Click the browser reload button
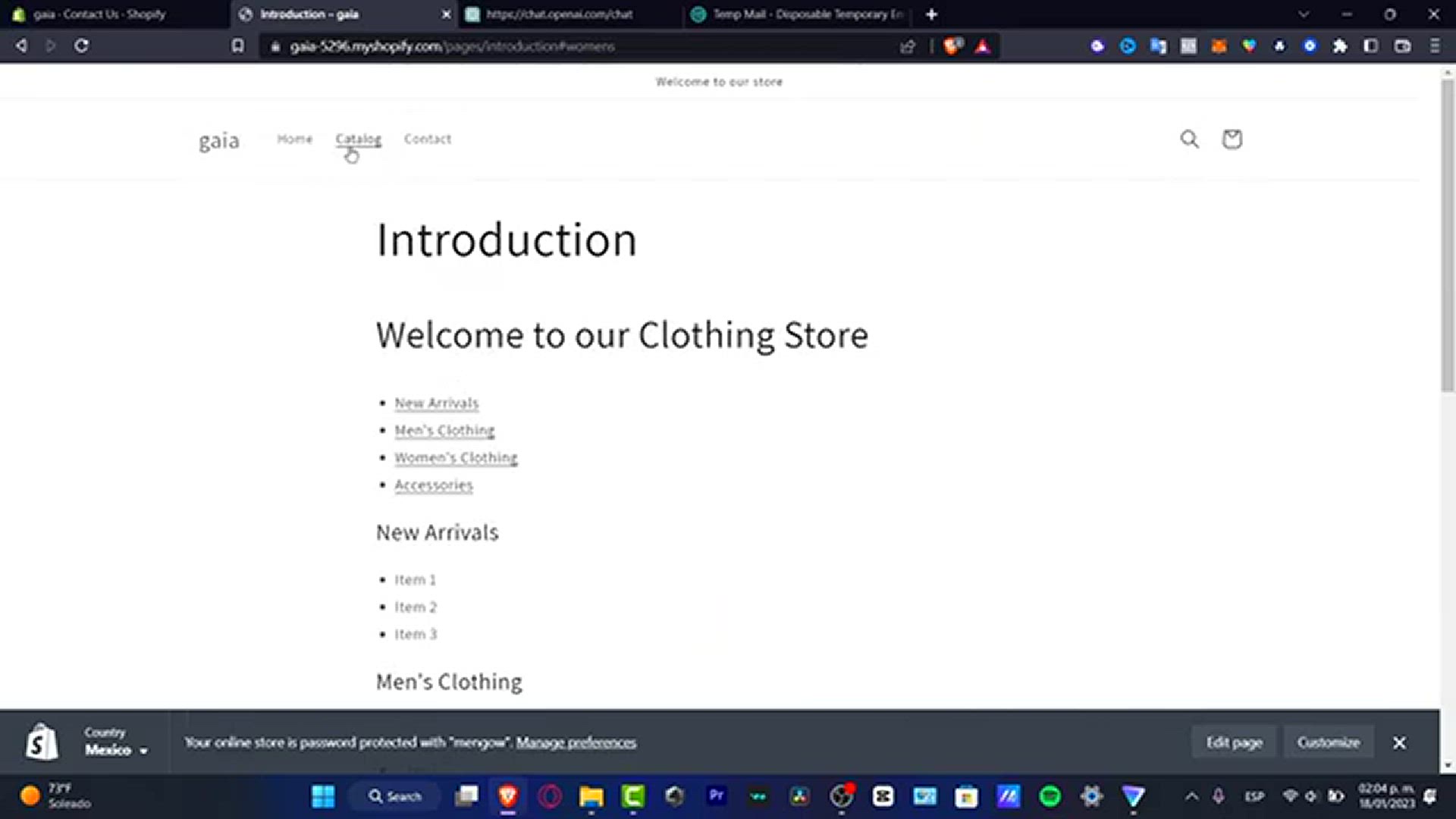The height and width of the screenshot is (819, 1456). pyautogui.click(x=81, y=45)
